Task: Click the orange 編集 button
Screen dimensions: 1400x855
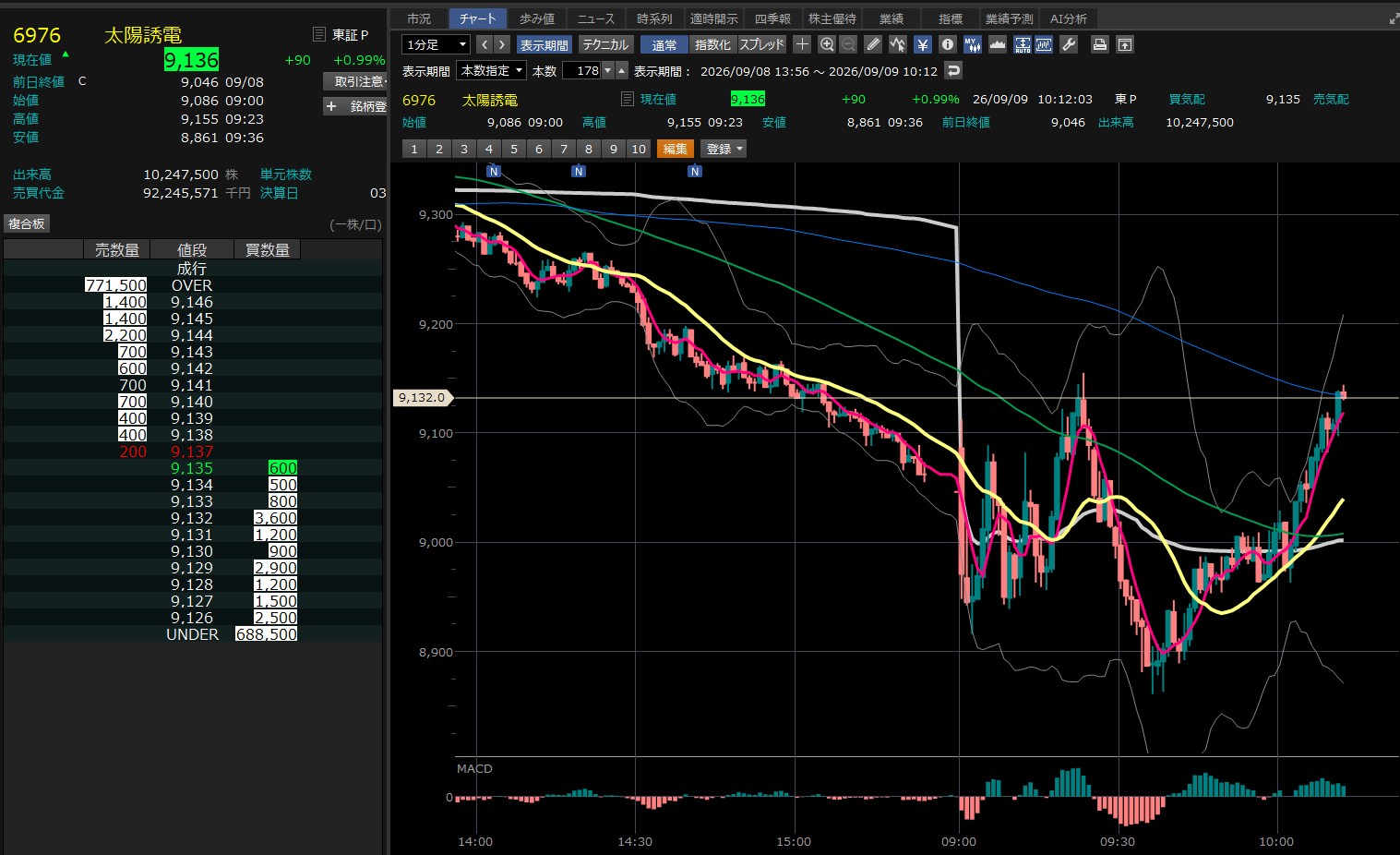Action: [x=676, y=149]
